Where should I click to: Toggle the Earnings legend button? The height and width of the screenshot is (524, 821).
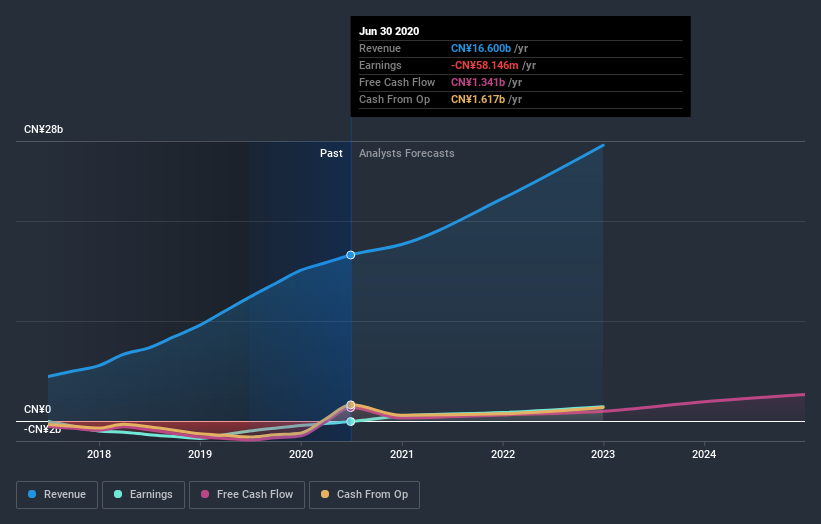click(x=143, y=495)
